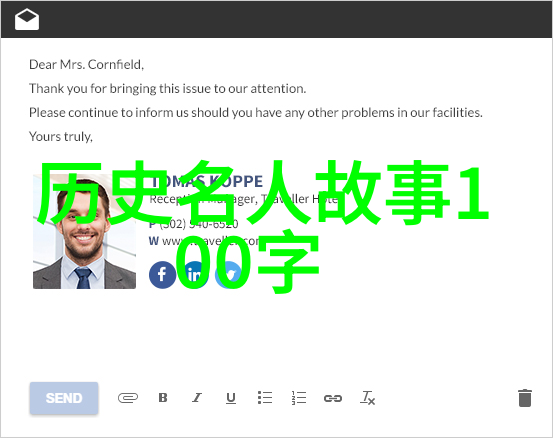This screenshot has height=438, width=553.
Task: Click the signature profile photo
Action: coord(84,231)
